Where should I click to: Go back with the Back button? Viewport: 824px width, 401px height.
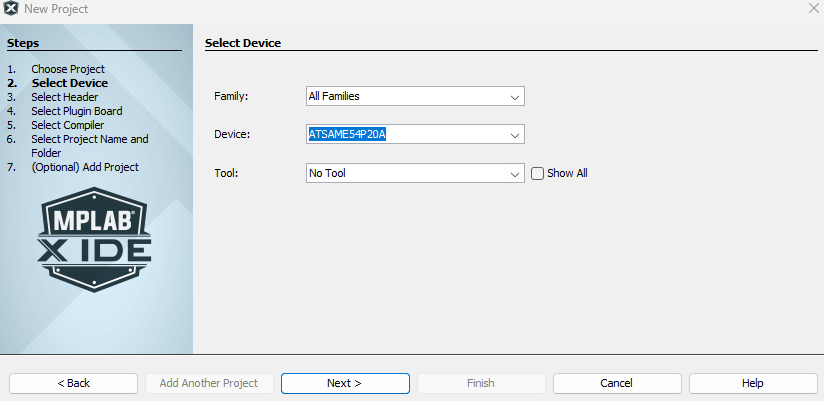[x=74, y=383]
